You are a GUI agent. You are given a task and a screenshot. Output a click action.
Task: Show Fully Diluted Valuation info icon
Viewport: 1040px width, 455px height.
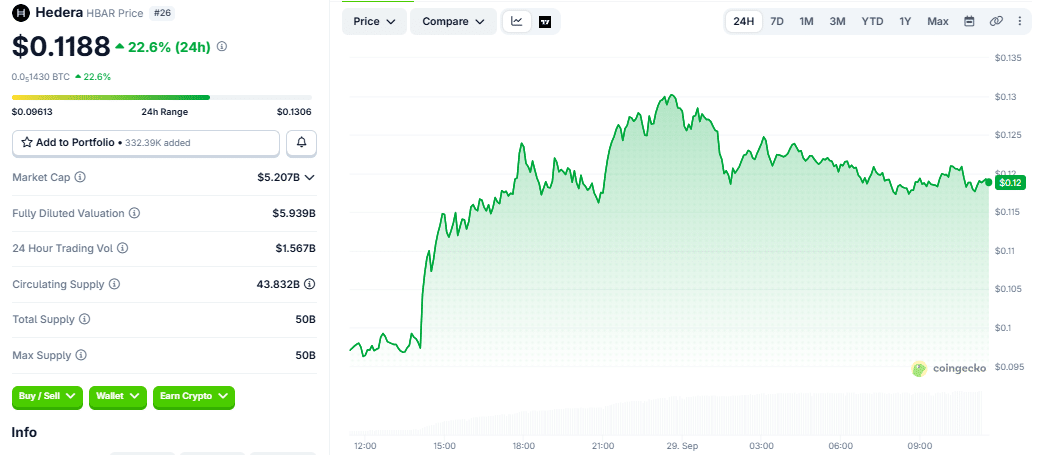pos(134,214)
